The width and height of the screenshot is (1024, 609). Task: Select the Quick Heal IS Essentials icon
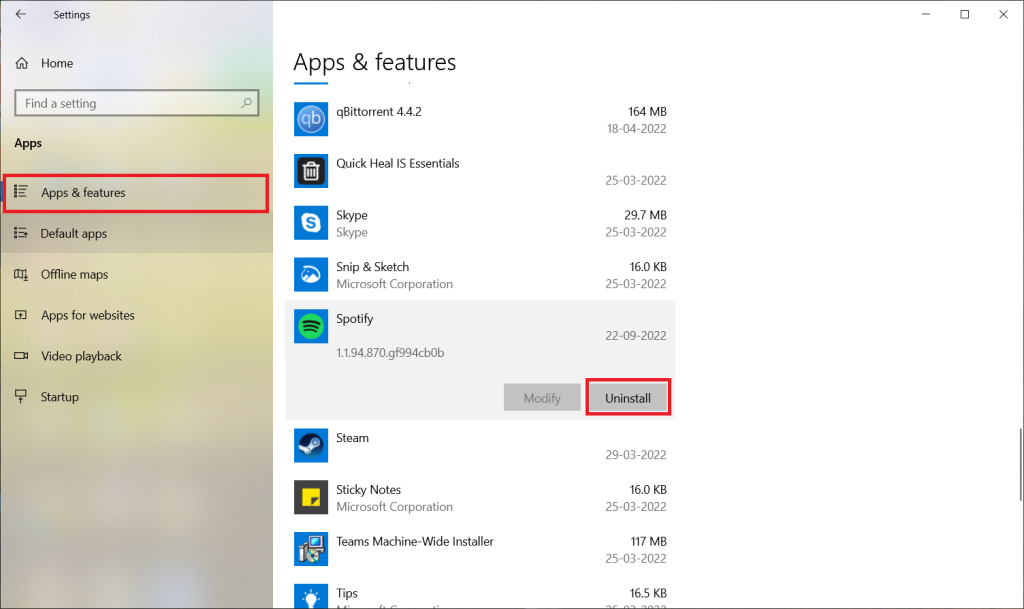pyautogui.click(x=311, y=171)
